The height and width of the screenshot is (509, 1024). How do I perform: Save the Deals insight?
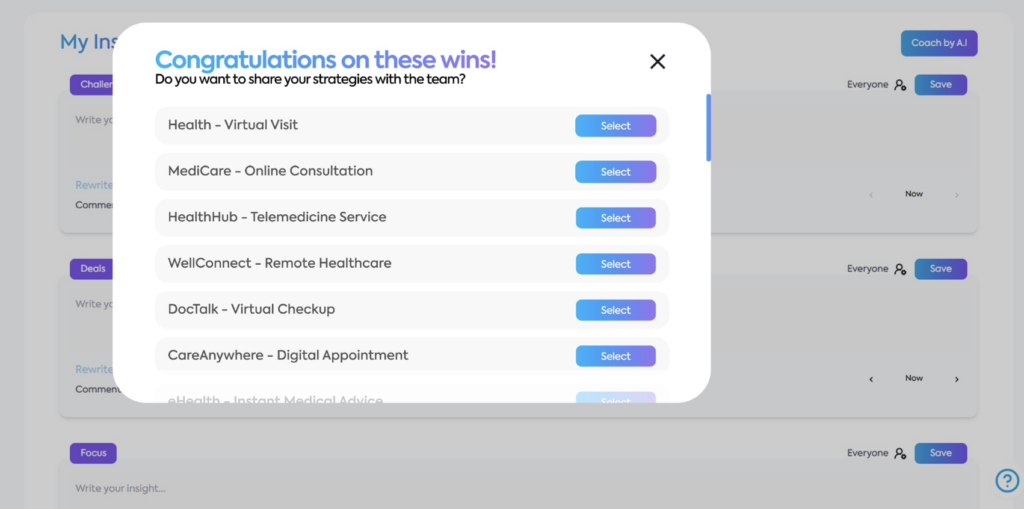tap(940, 269)
